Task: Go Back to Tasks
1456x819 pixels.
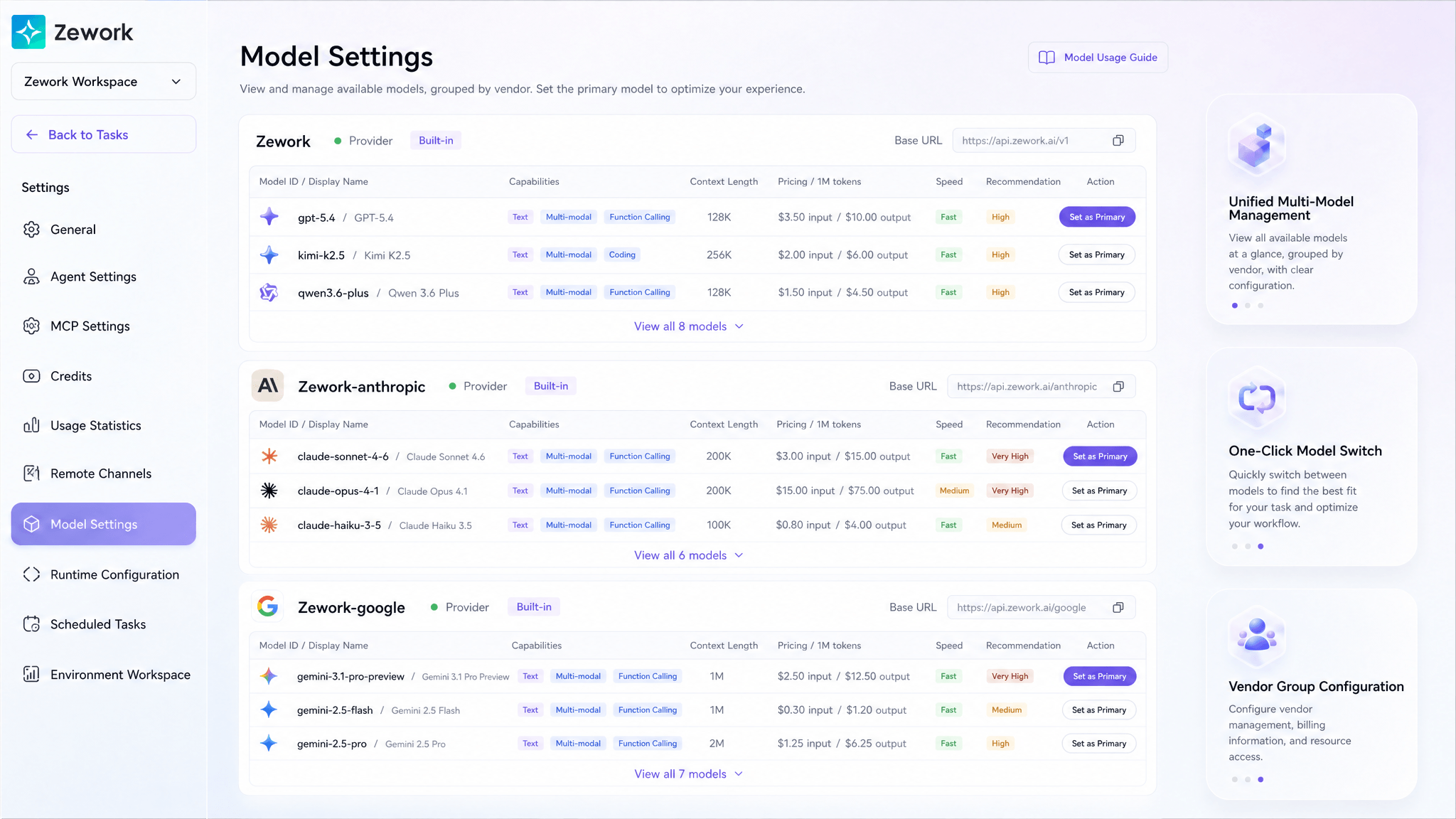Action: point(104,134)
